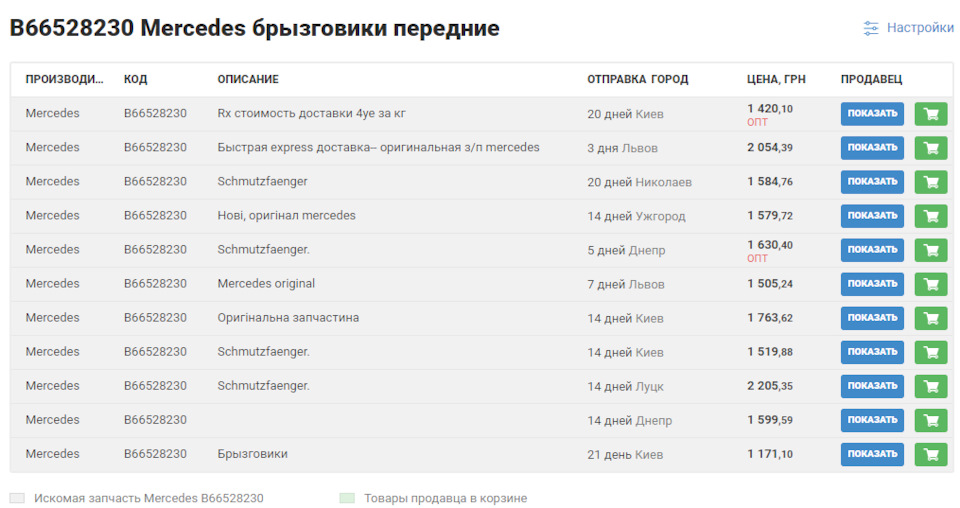
Task: Add the 1 519,88 Киев offer to cart
Action: (931, 352)
